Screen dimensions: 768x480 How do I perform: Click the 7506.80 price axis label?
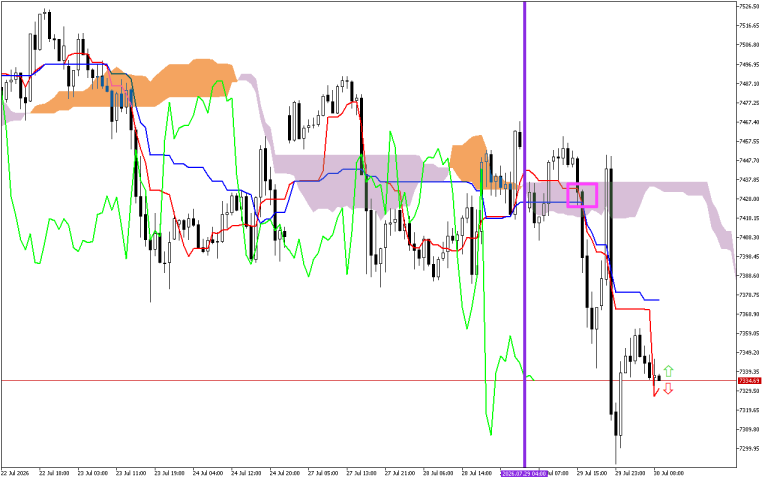(x=749, y=45)
